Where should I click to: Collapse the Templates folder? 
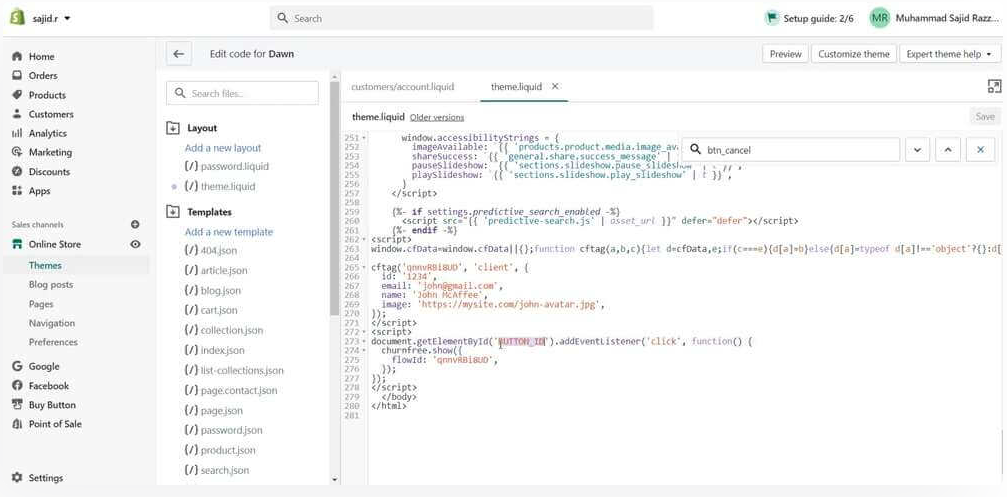point(172,212)
